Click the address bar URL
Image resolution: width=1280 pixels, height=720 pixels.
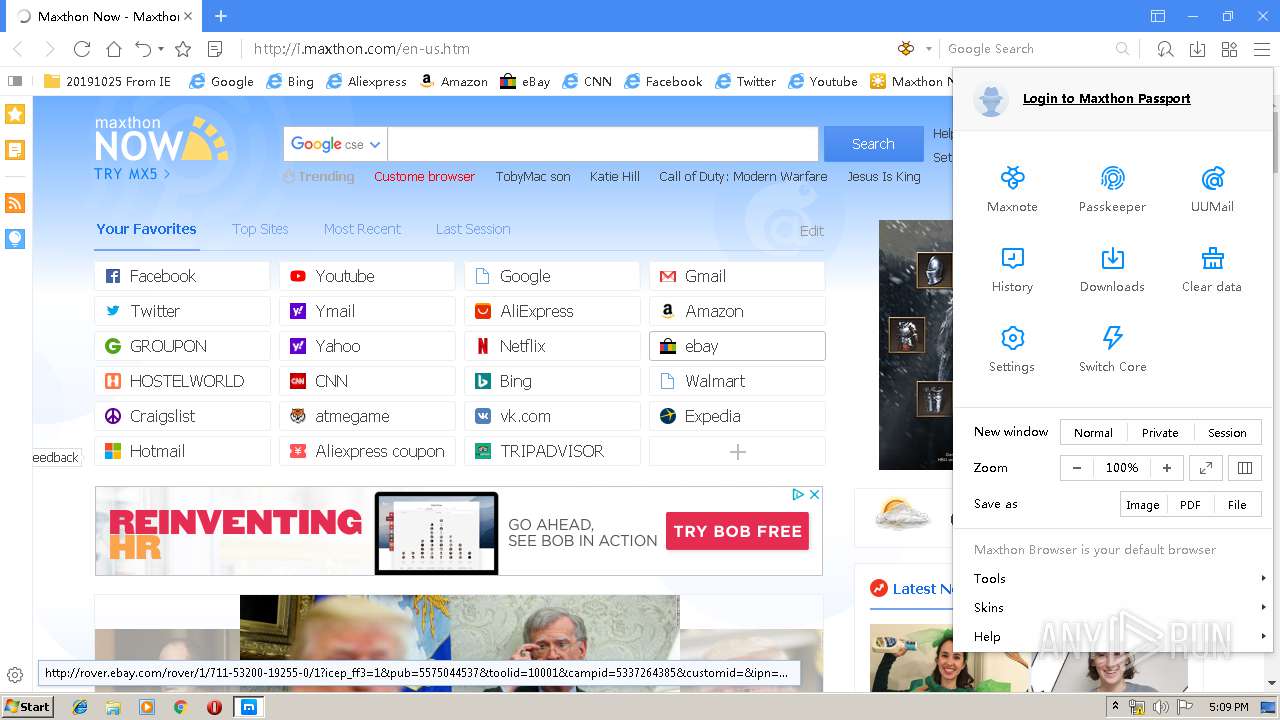click(361, 49)
